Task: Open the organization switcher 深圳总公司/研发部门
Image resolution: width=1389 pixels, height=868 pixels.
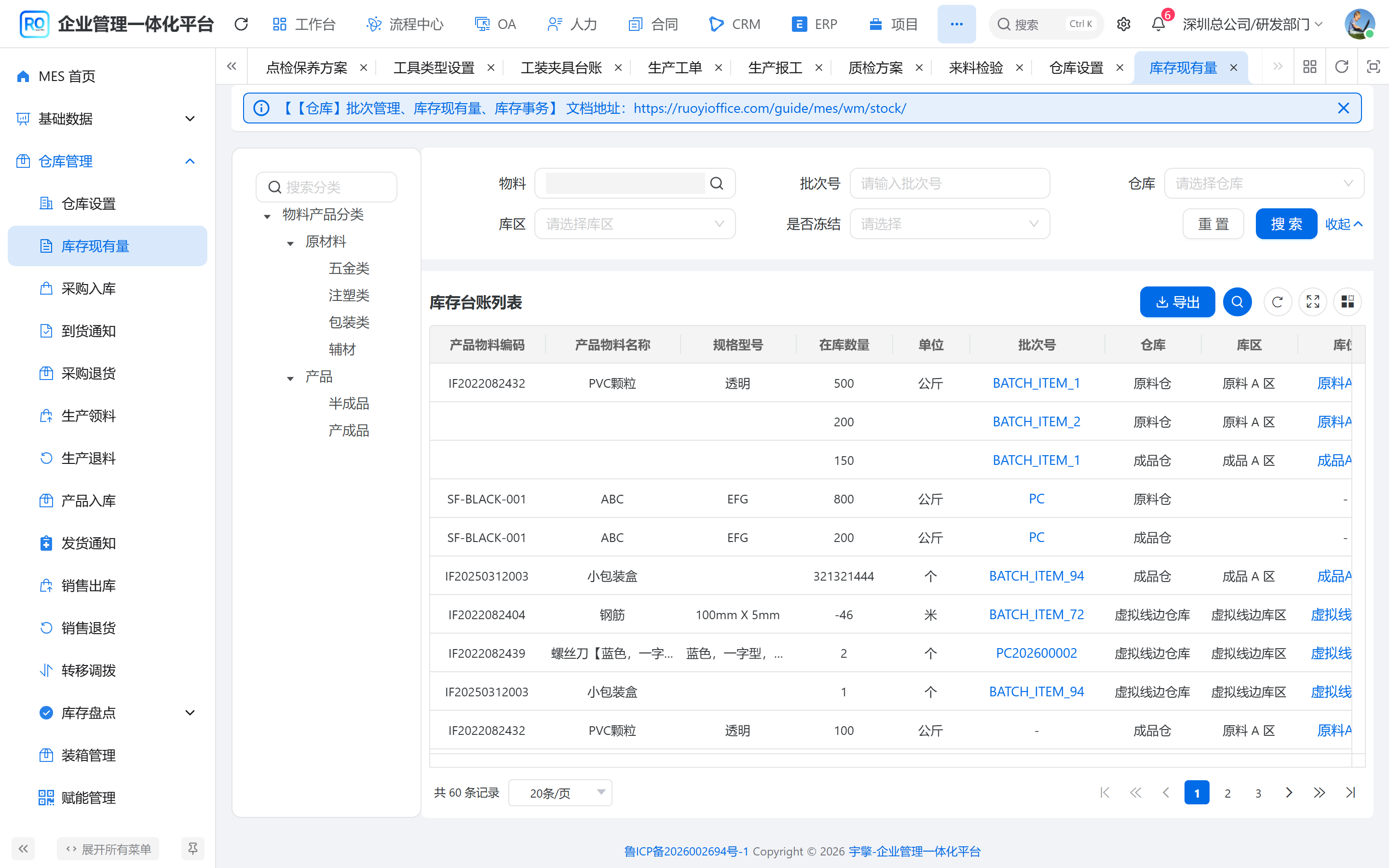Action: [1253, 24]
